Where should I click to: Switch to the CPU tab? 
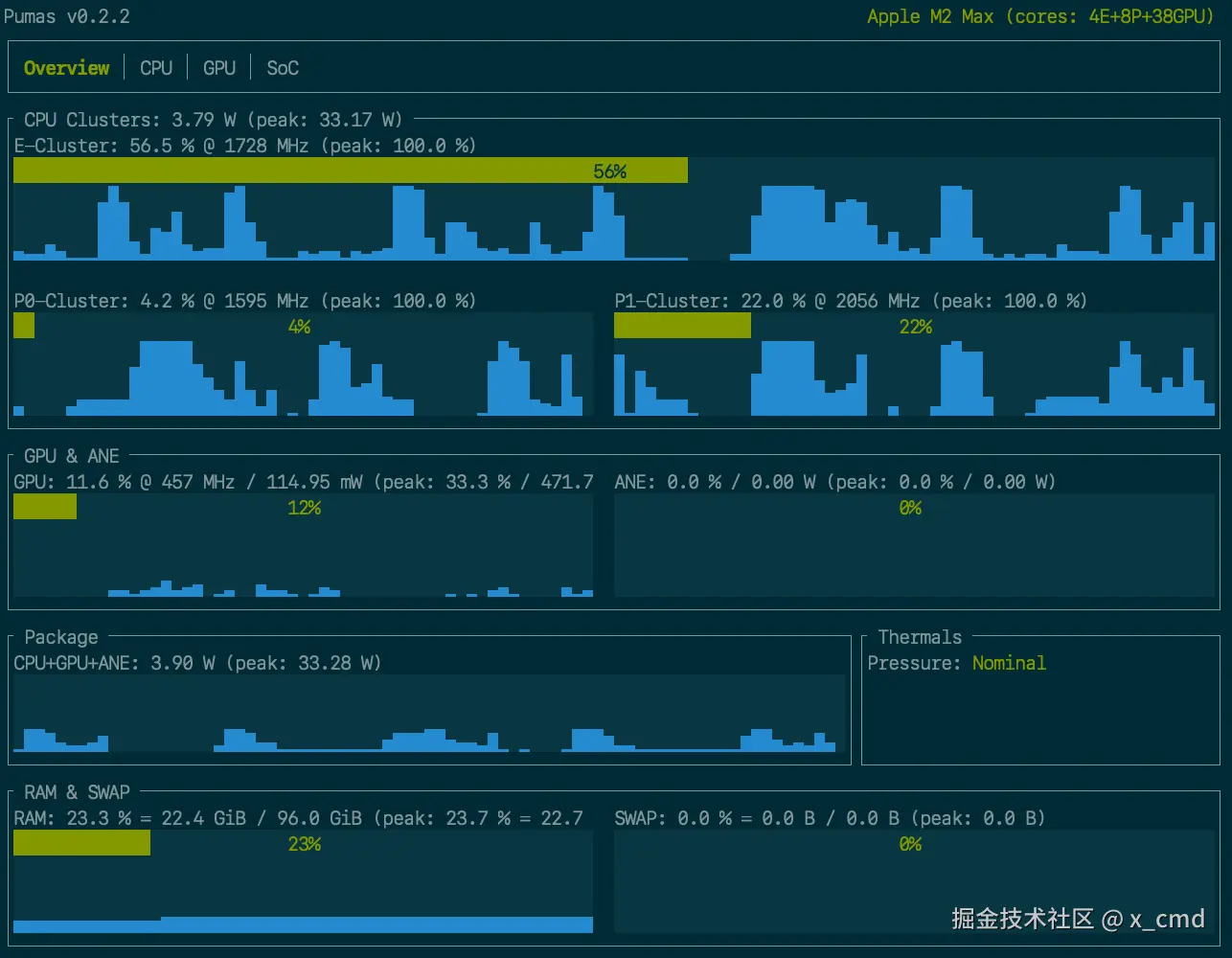(156, 68)
